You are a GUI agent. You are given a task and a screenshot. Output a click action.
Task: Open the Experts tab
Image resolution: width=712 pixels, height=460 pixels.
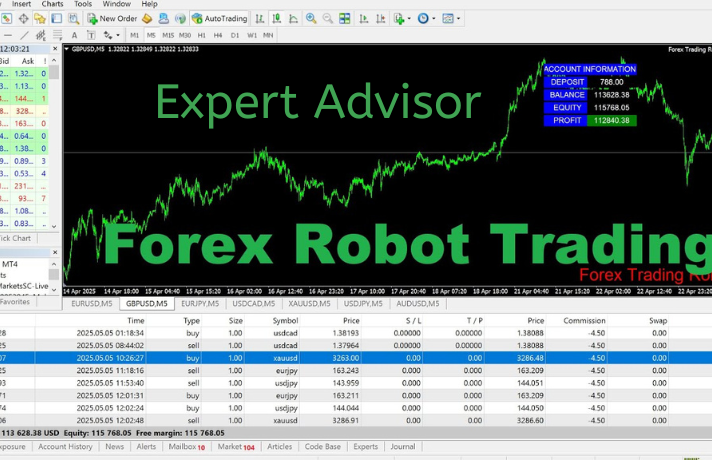366,447
